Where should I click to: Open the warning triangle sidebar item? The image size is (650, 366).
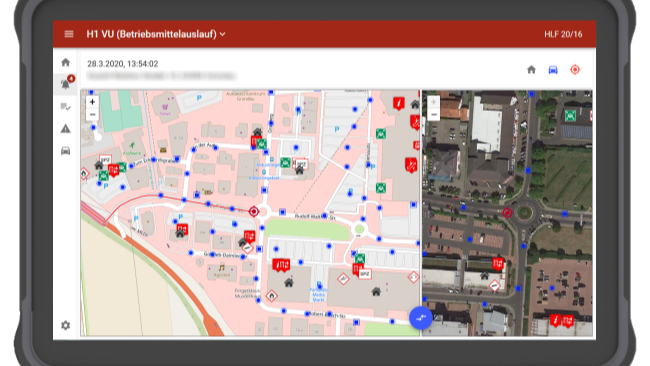[65, 129]
